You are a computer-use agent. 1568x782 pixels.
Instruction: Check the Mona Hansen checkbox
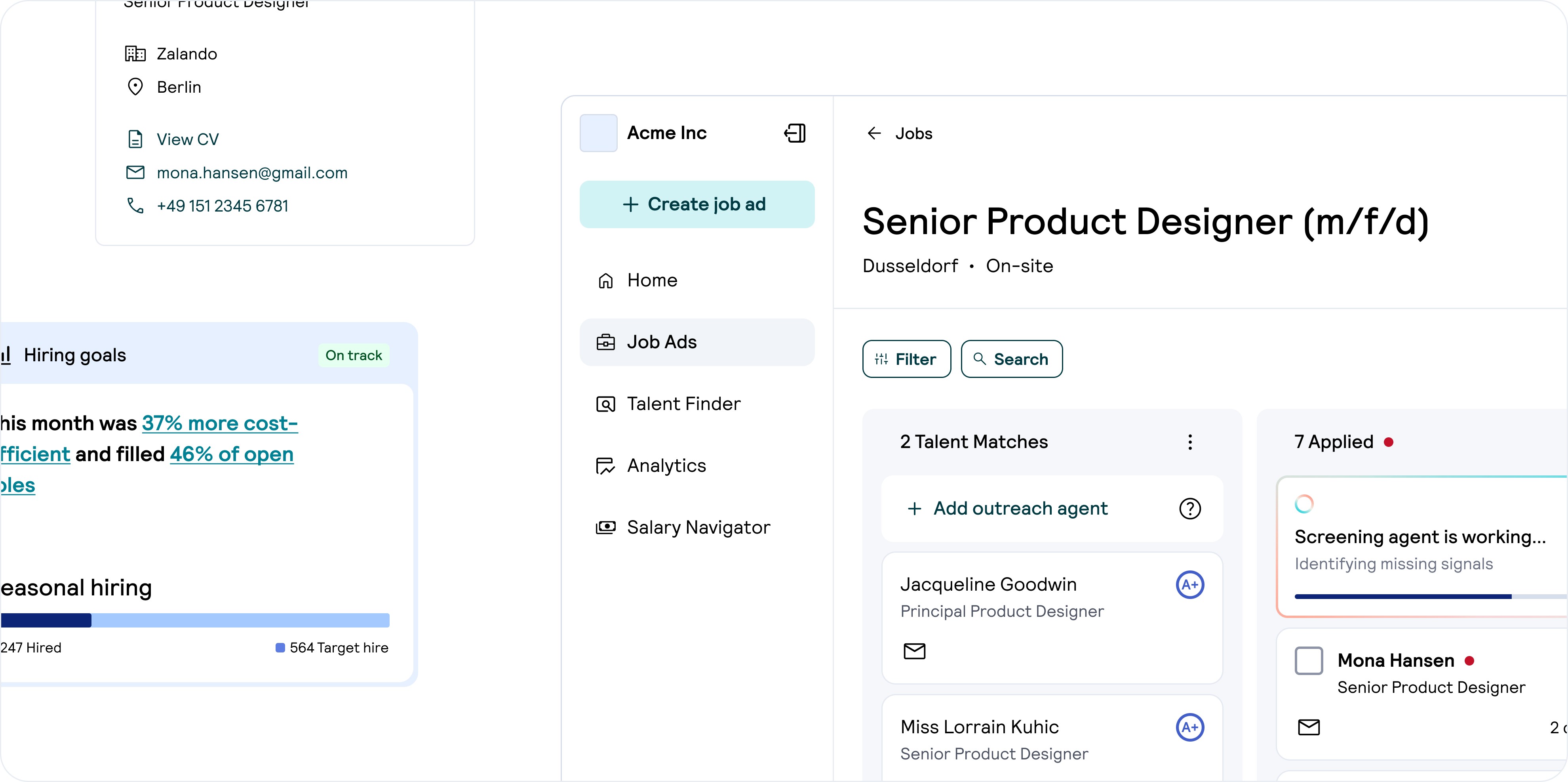tap(1309, 661)
